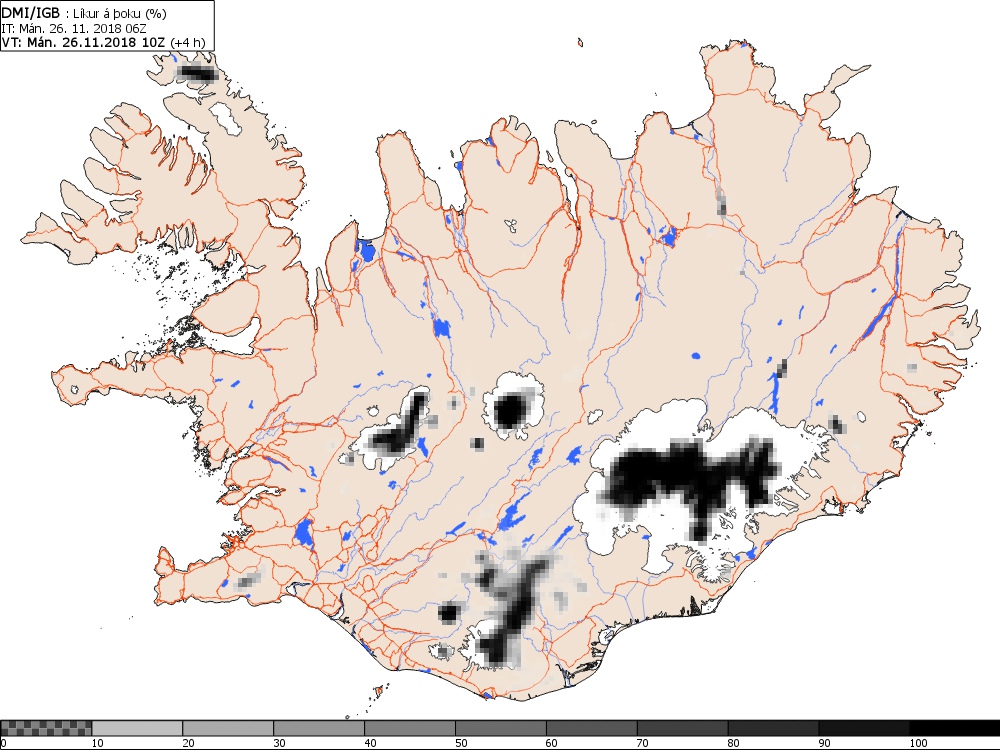The image size is (1000, 750).
Task: Click the round black fog blob on central glacier
Action: click(x=510, y=411)
